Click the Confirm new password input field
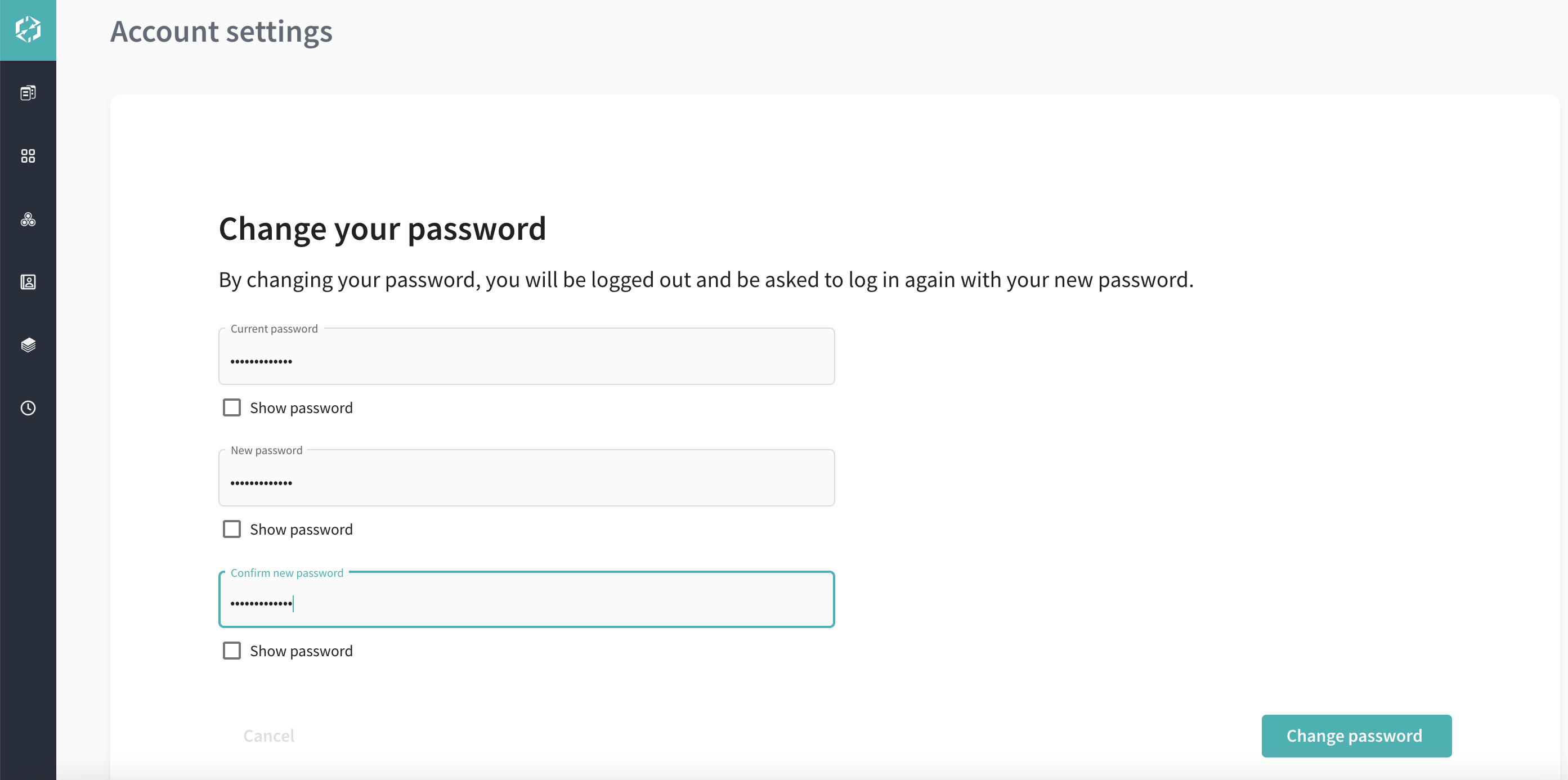 [x=526, y=600]
